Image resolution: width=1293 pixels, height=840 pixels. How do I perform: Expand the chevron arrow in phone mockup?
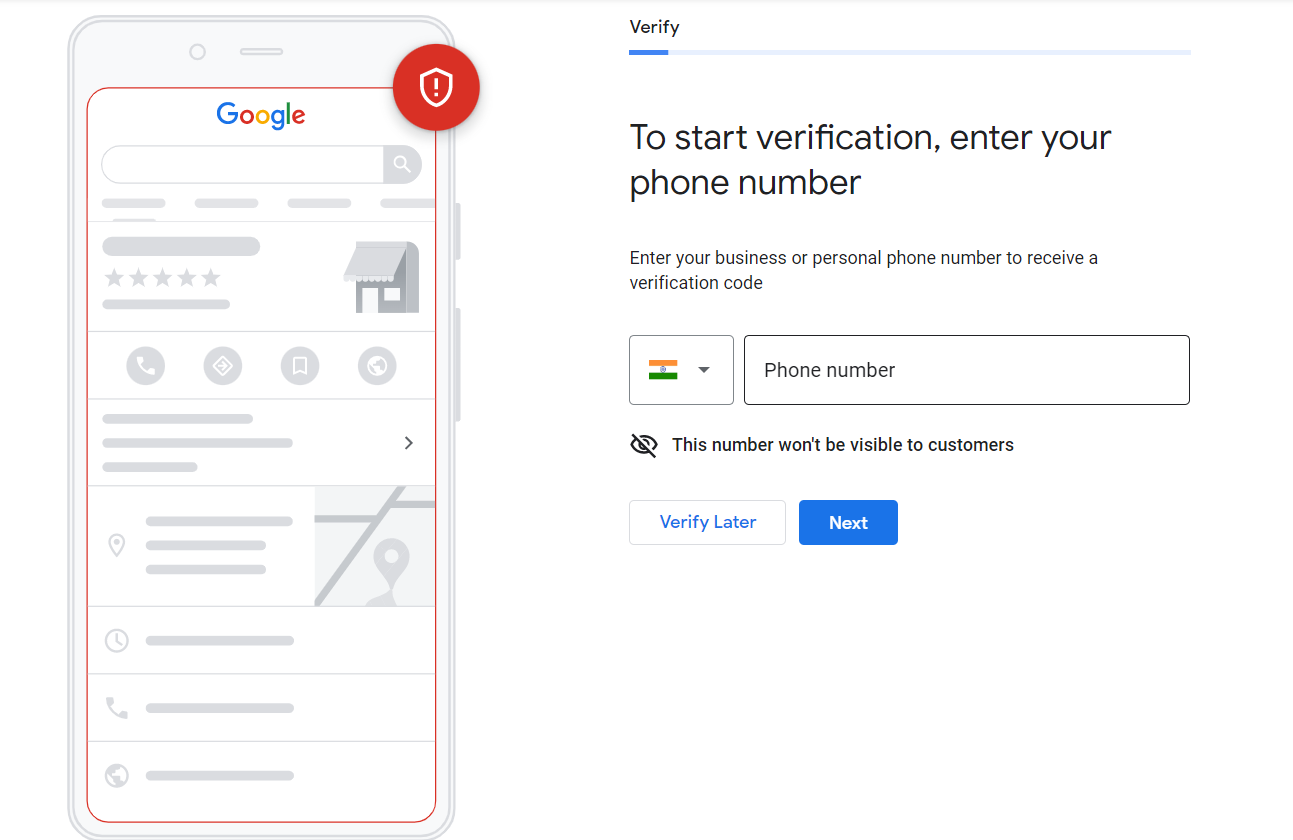408,443
